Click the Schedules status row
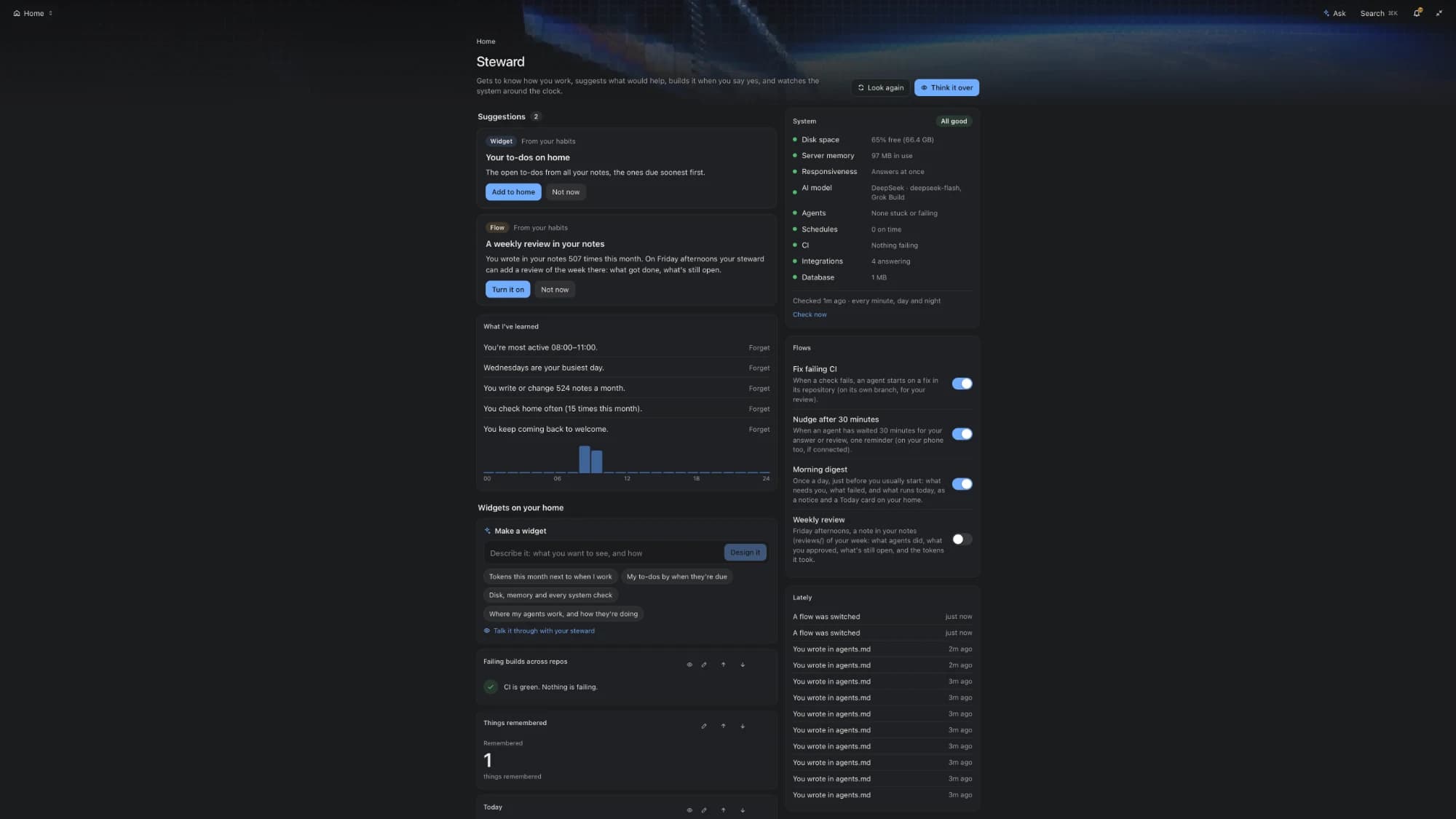 [x=882, y=229]
